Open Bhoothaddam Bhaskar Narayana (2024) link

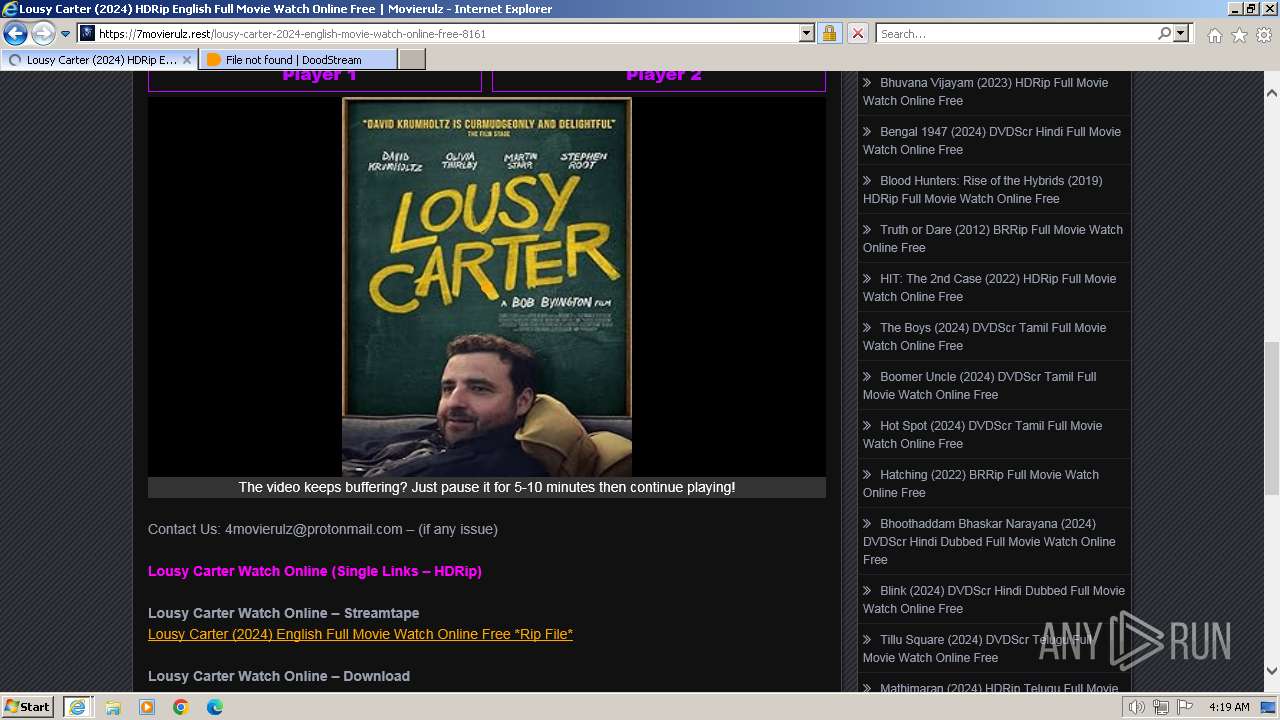[x=989, y=542]
